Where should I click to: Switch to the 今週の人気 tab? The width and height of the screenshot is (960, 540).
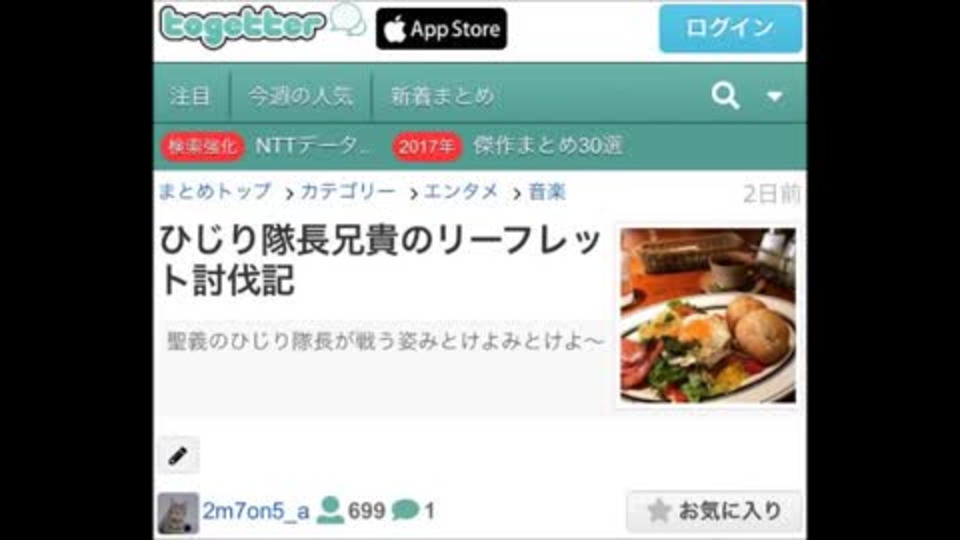pyautogui.click(x=301, y=96)
